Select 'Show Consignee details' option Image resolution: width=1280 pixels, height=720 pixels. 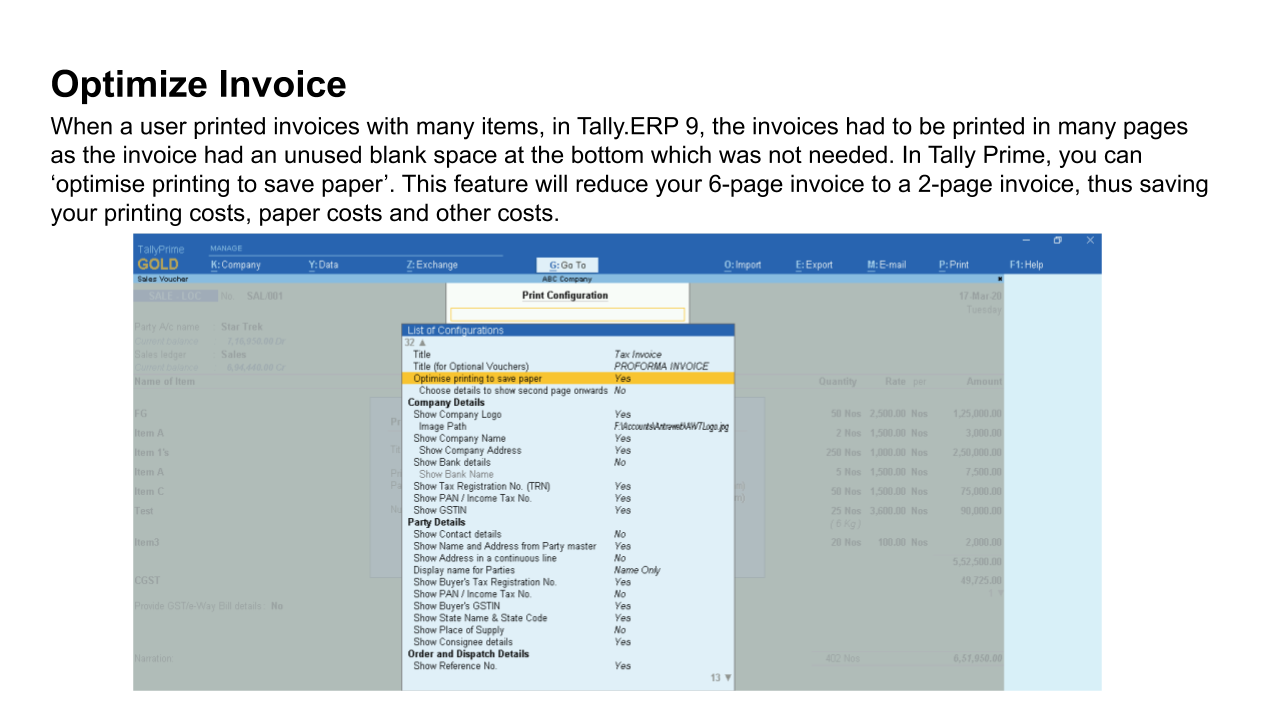tap(568, 643)
